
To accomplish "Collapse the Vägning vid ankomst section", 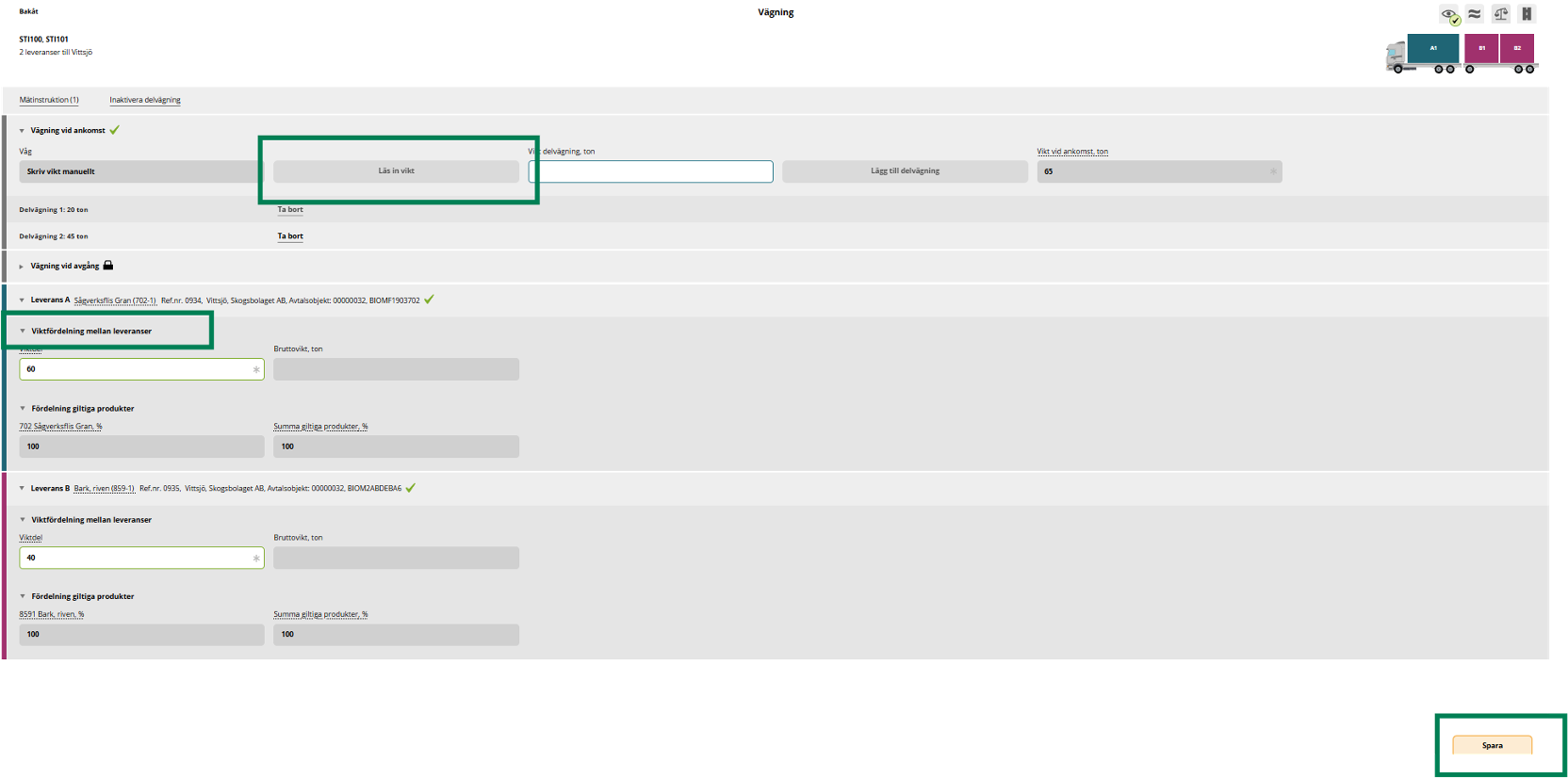I will [x=22, y=131].
